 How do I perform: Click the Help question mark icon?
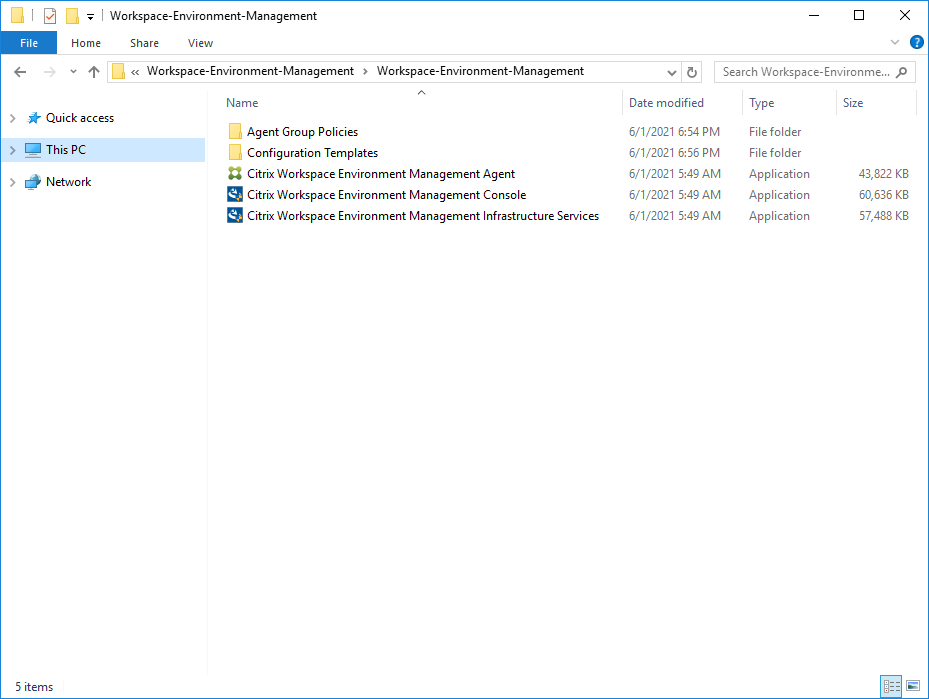[916, 43]
